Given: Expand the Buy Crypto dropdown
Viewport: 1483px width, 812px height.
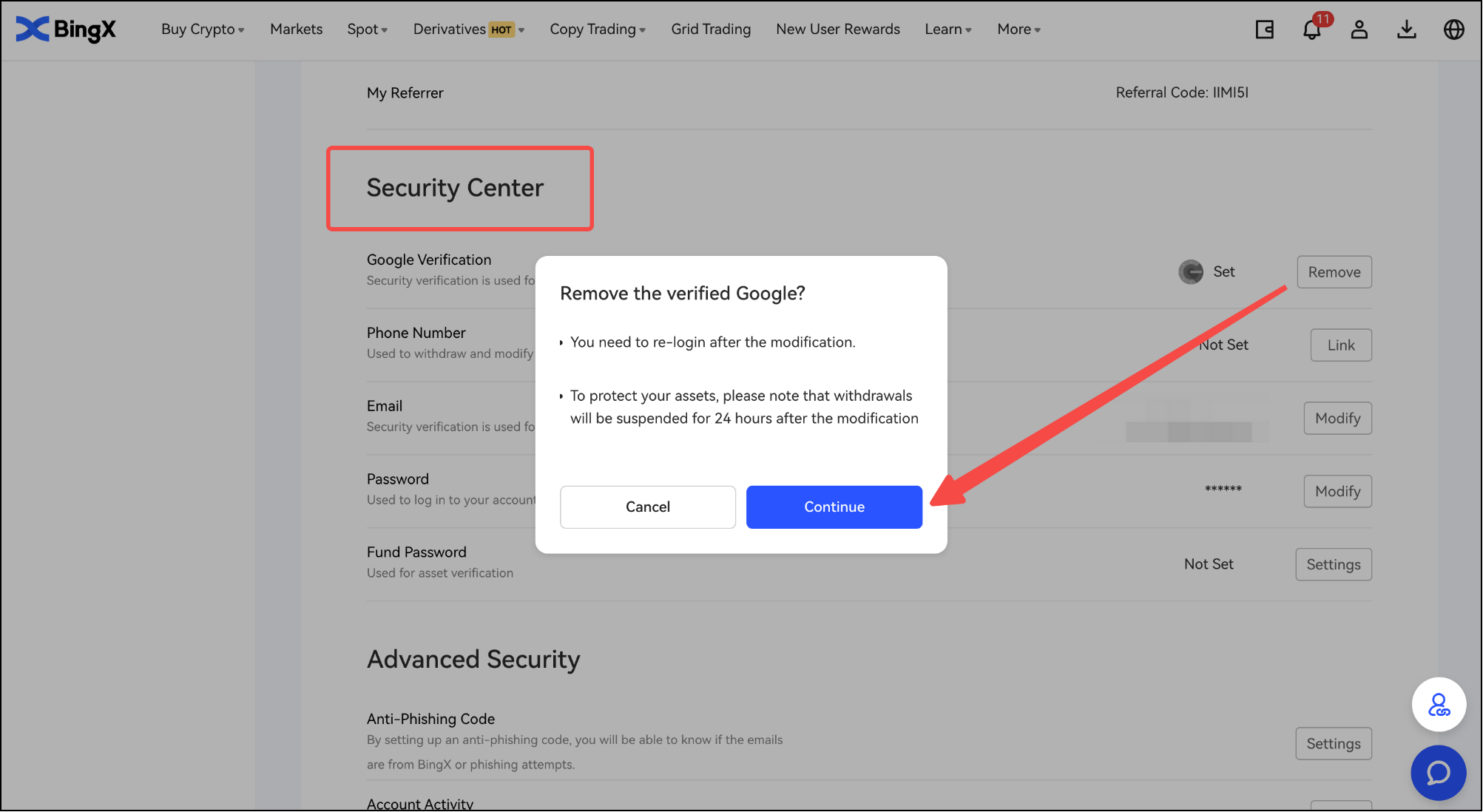Looking at the screenshot, I should (203, 30).
